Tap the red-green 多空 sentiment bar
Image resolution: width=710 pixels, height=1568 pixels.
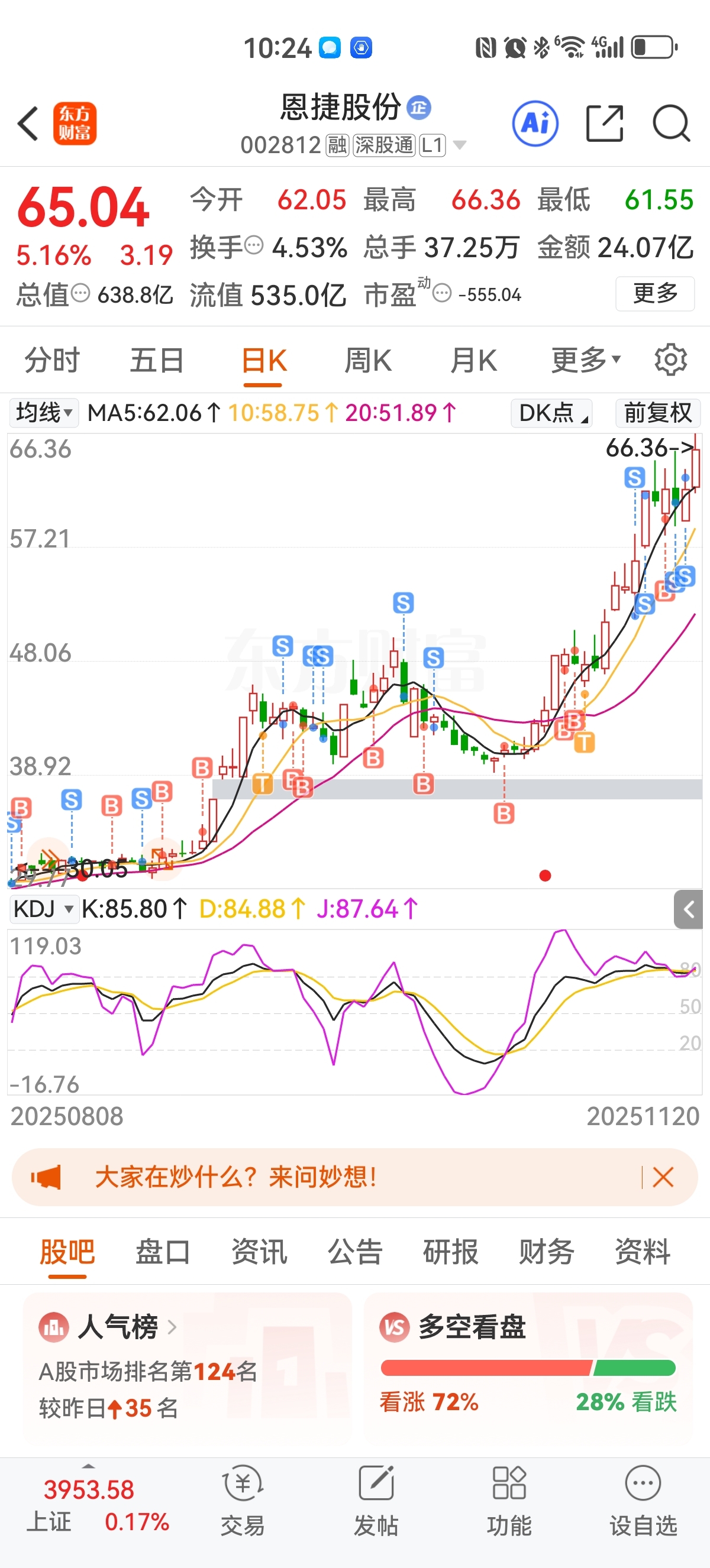pos(528,1368)
